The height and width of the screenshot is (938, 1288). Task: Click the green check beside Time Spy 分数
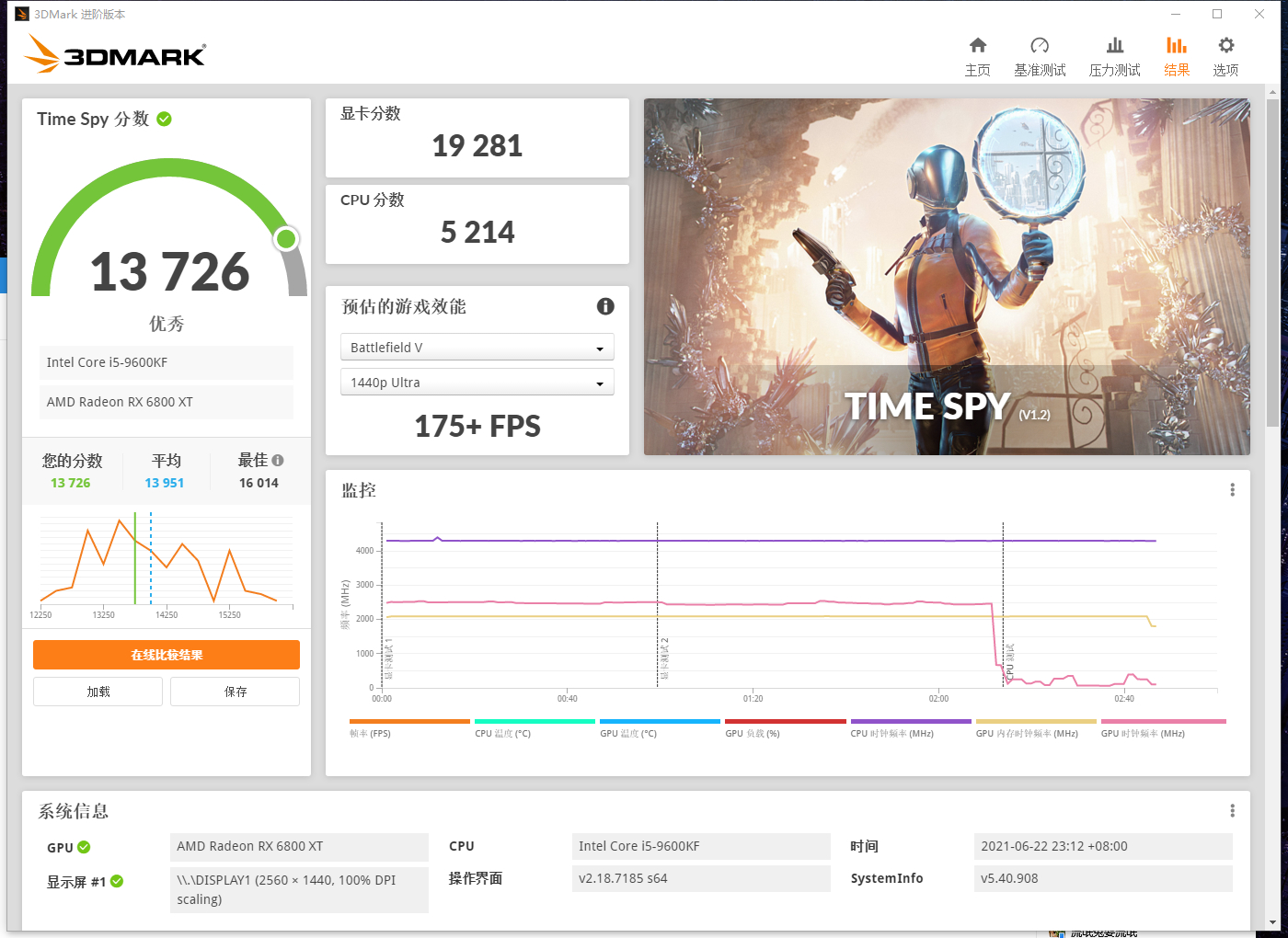click(165, 119)
